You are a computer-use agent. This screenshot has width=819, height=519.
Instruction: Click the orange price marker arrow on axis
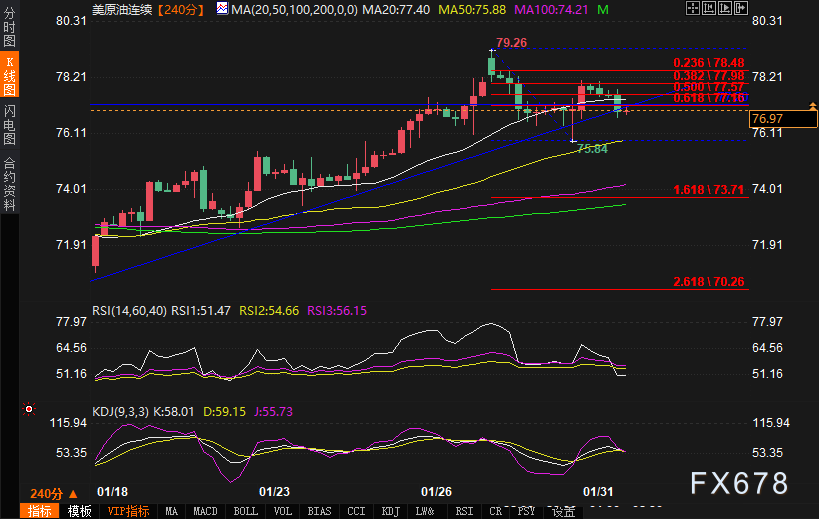(813, 106)
